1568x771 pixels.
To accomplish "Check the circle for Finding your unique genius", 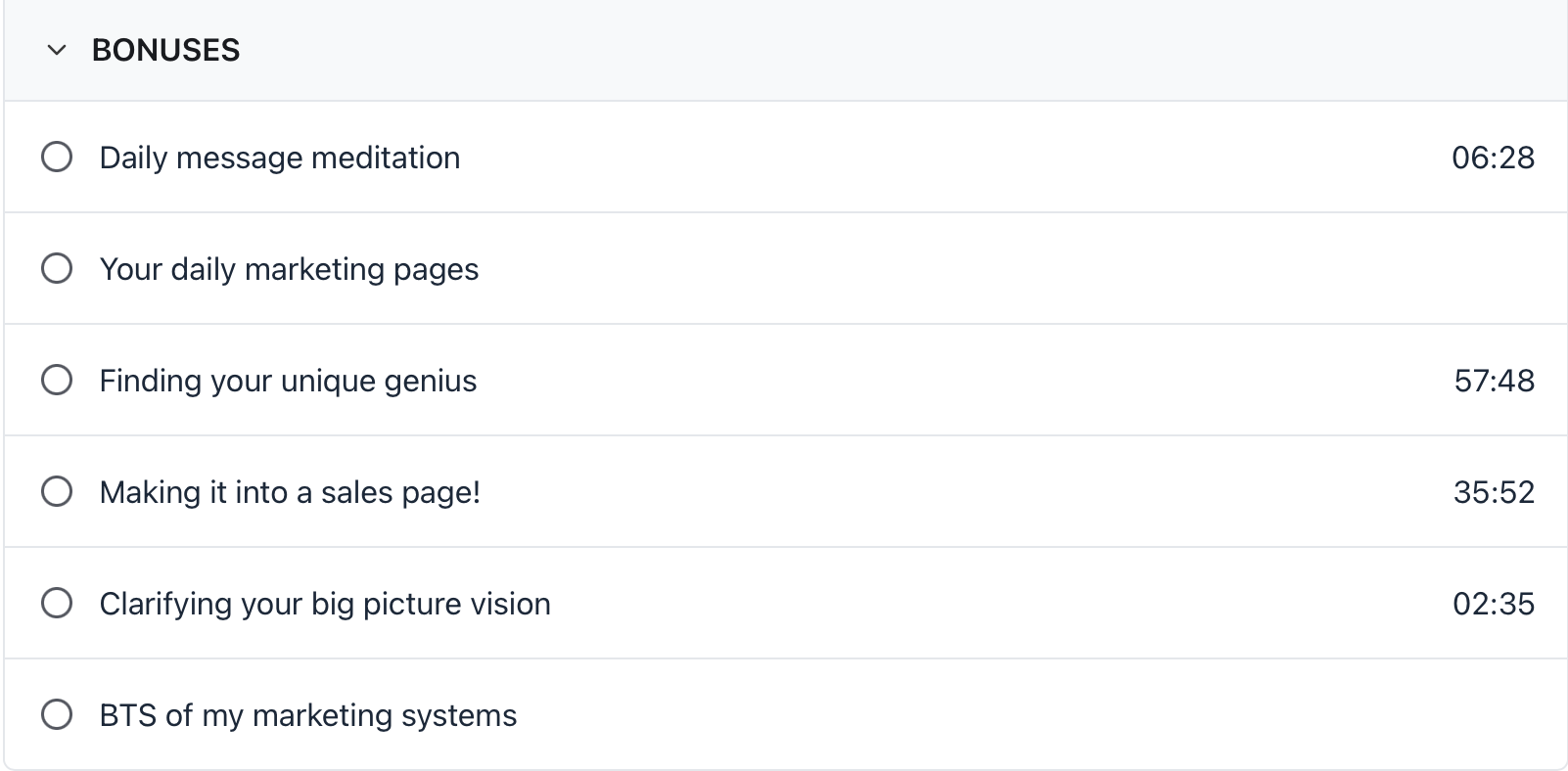I will (x=57, y=380).
